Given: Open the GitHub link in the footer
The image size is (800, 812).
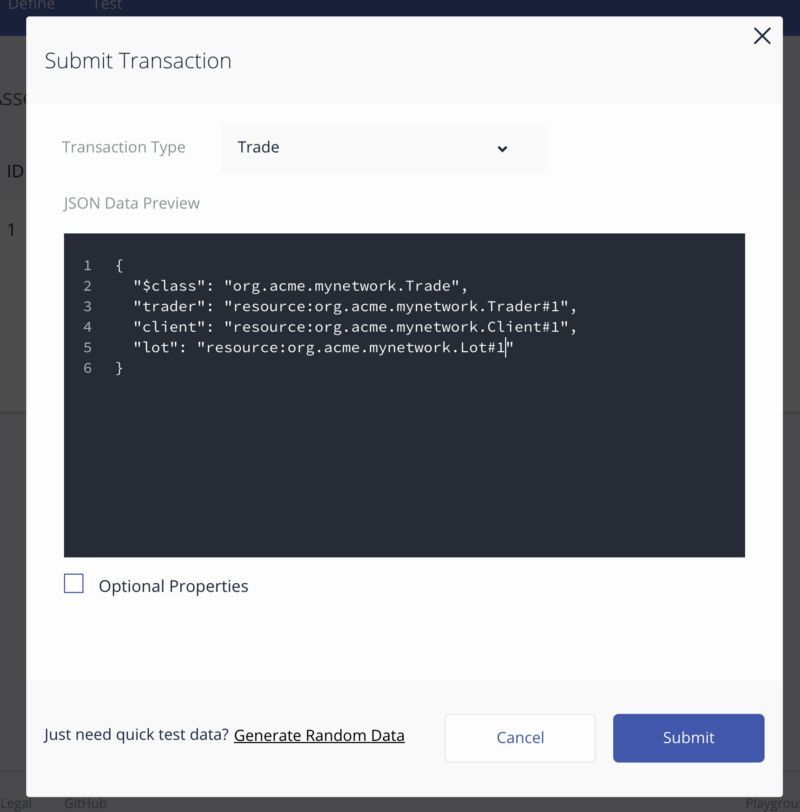Looking at the screenshot, I should (x=85, y=803).
